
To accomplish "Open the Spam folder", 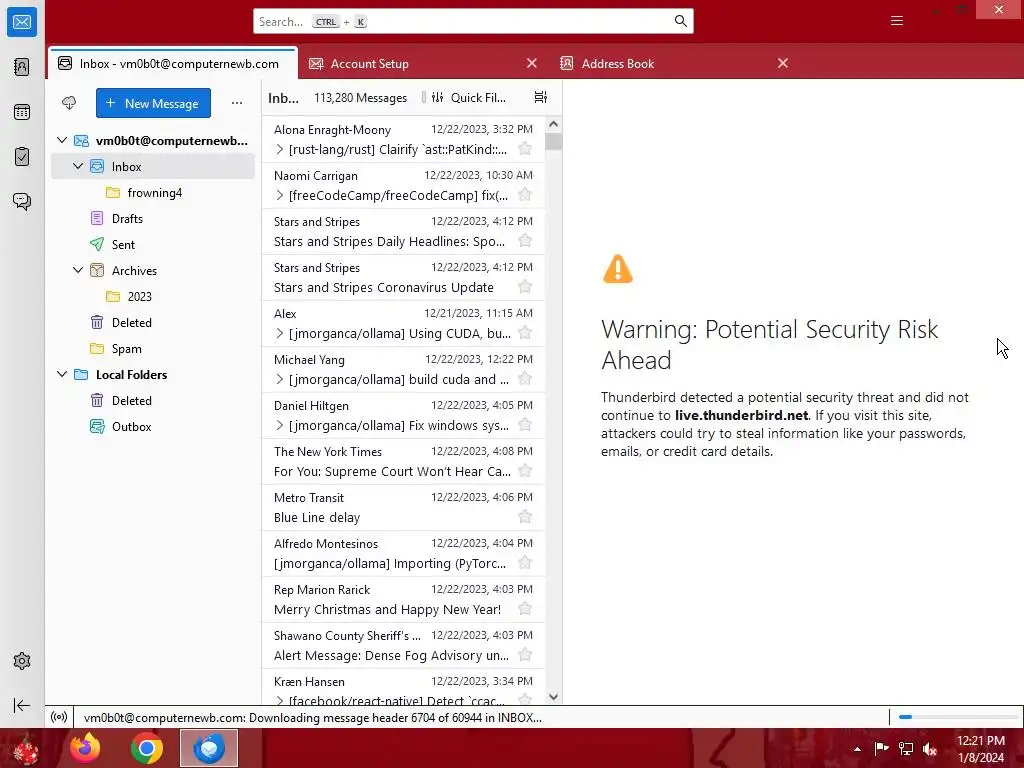I will click(153, 349).
